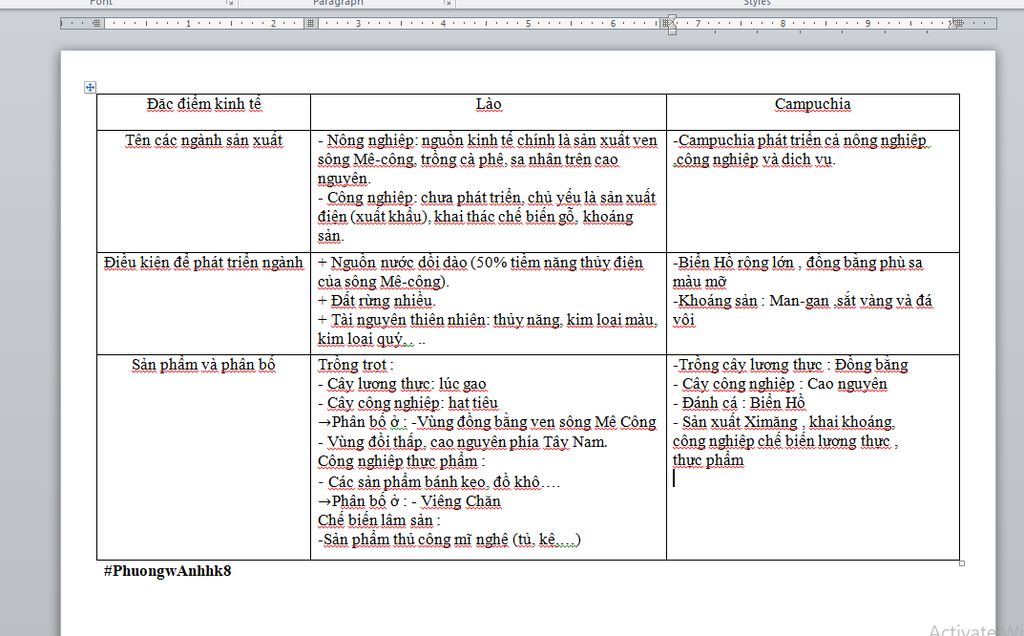1024x636 pixels.
Task: Click the line '- Sản xuất Ximăng , khai khoáng'
Action: [784, 422]
